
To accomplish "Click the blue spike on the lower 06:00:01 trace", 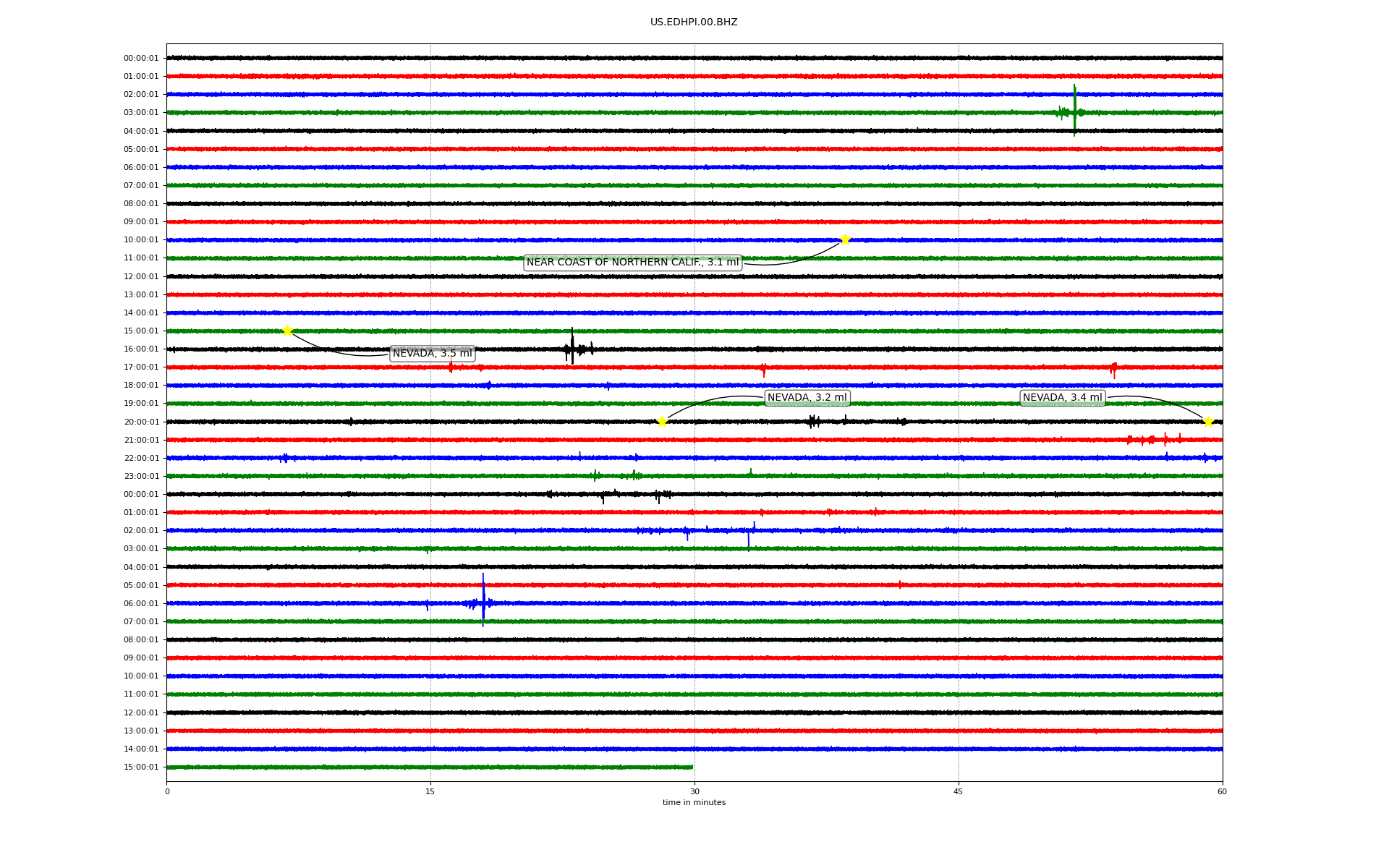I will point(483,602).
